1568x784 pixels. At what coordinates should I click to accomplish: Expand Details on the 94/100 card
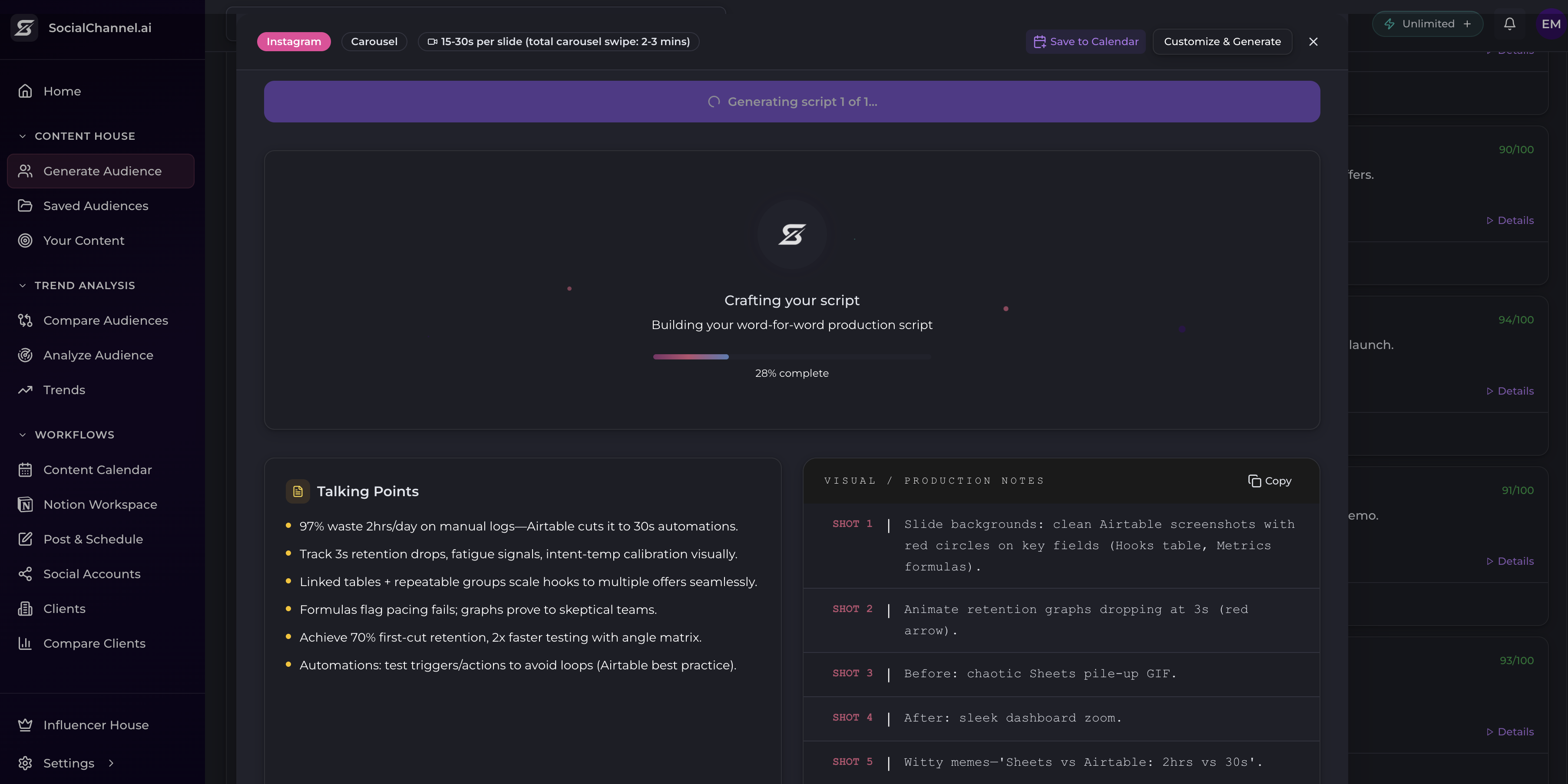pyautogui.click(x=1510, y=391)
